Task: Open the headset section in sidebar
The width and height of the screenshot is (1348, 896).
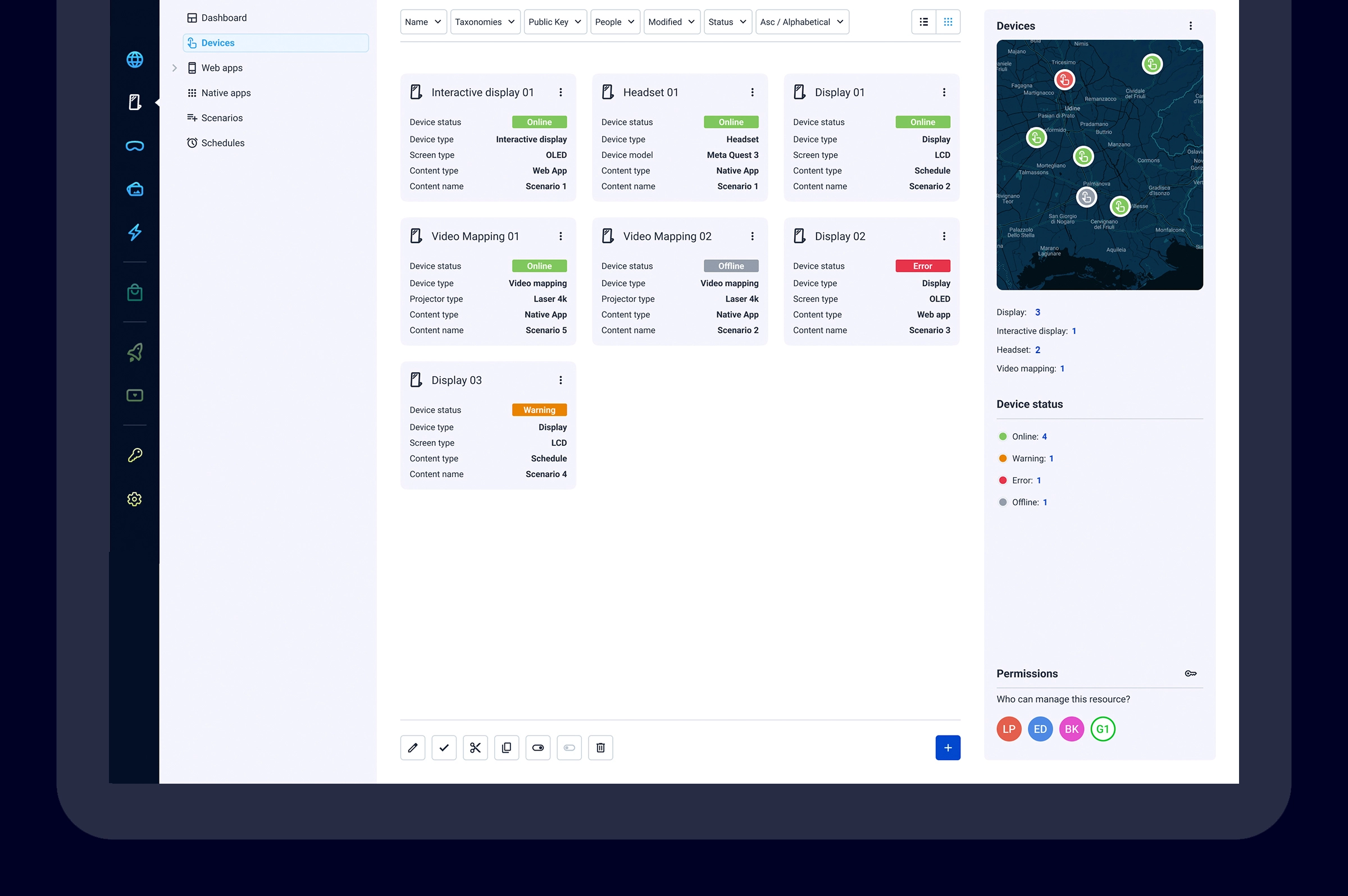Action: [x=135, y=147]
